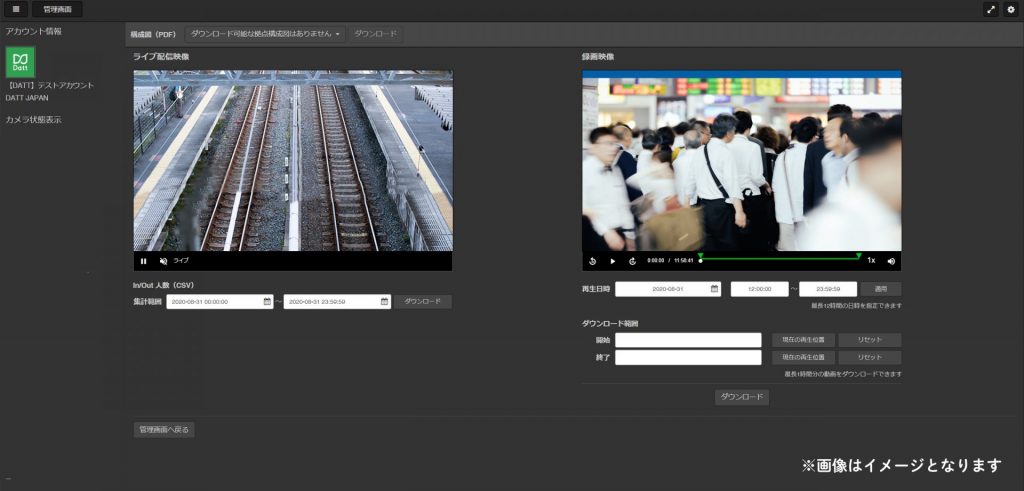Select the 管理画面 tab at top
The width and height of the screenshot is (1024, 491).
pyautogui.click(x=57, y=9)
